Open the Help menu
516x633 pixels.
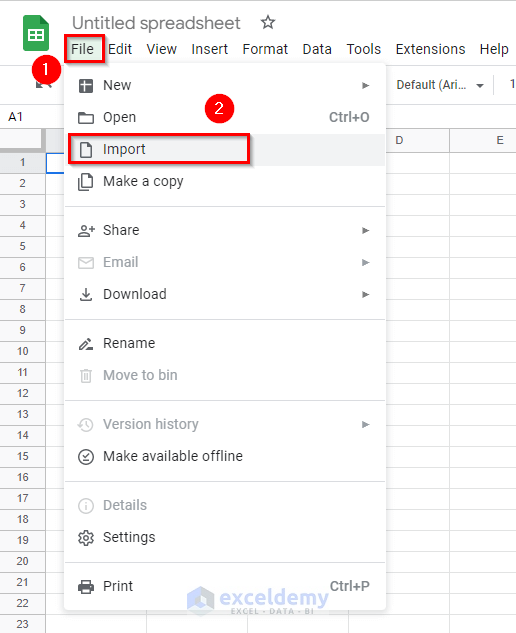click(x=494, y=49)
